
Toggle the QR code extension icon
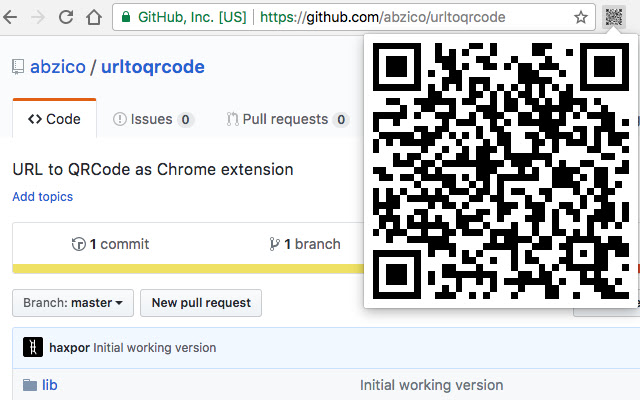[614, 17]
